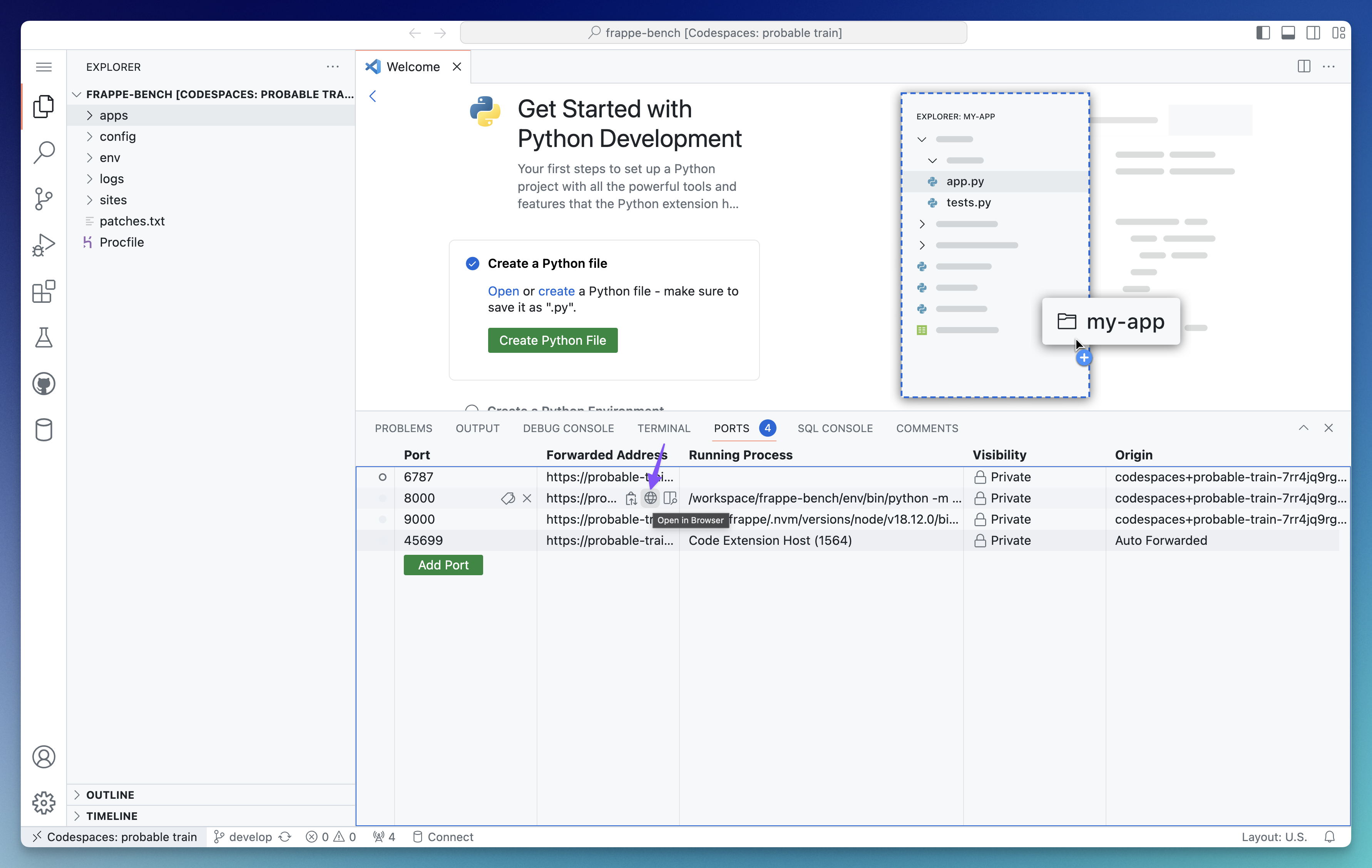Click Open in Browser globe for port 8000
Viewport: 1372px width, 868px height.
coord(651,498)
